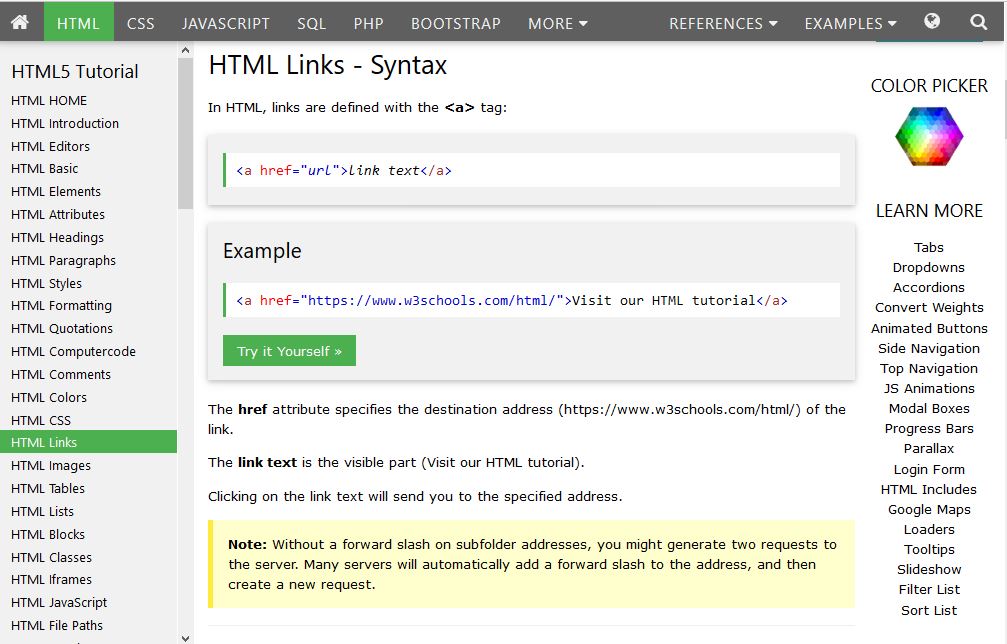Open the Dropdowns how-to link
This screenshot has height=644, width=1007.
point(929,267)
